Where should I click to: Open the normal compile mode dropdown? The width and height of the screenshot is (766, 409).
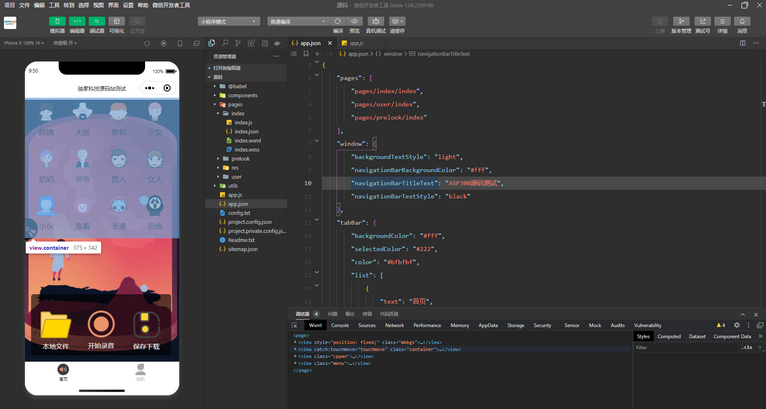tap(297, 21)
